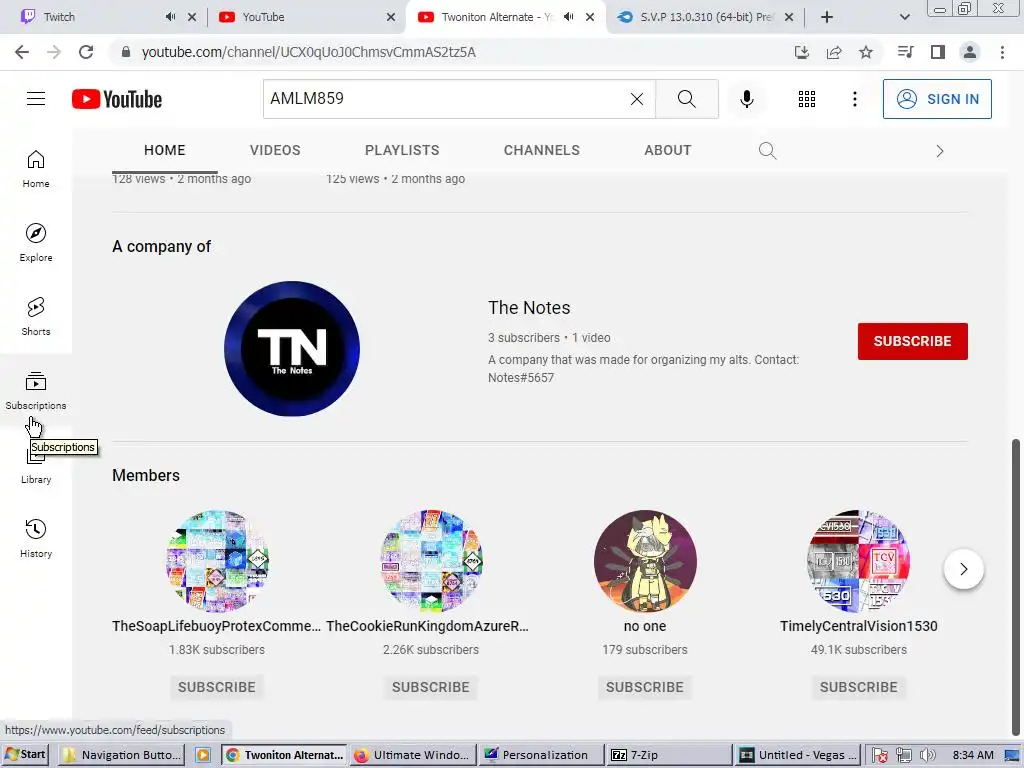Open 7-Zip from taskbar
The image size is (1024, 768).
(669, 755)
